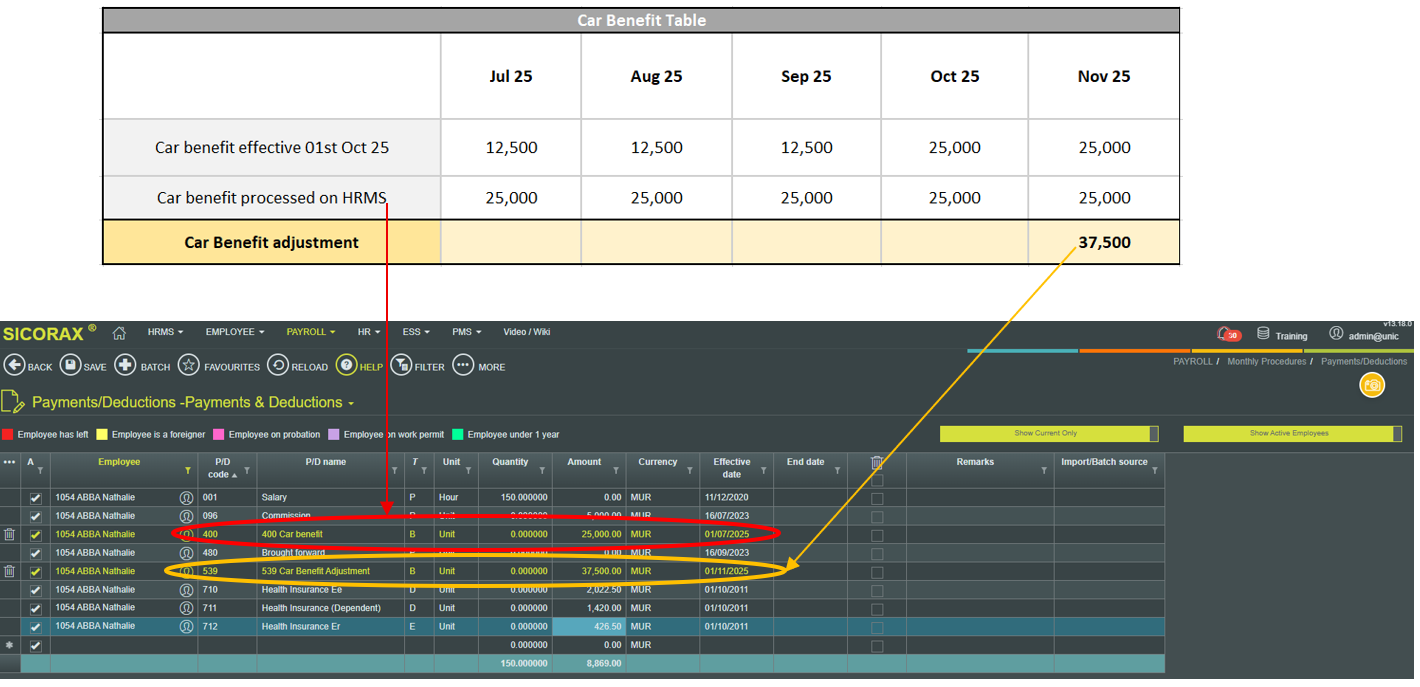Open the EMPLOYEE menu

234,332
